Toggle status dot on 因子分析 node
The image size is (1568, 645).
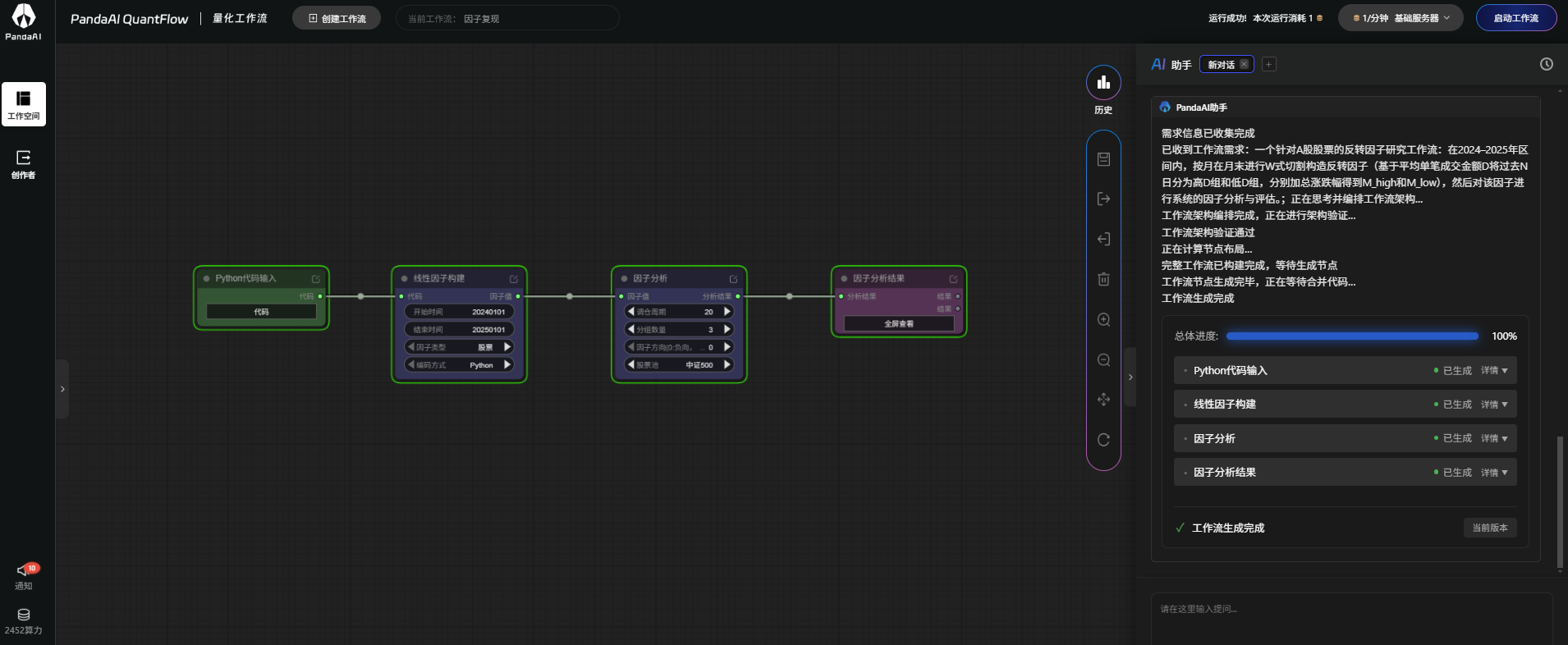coord(624,279)
